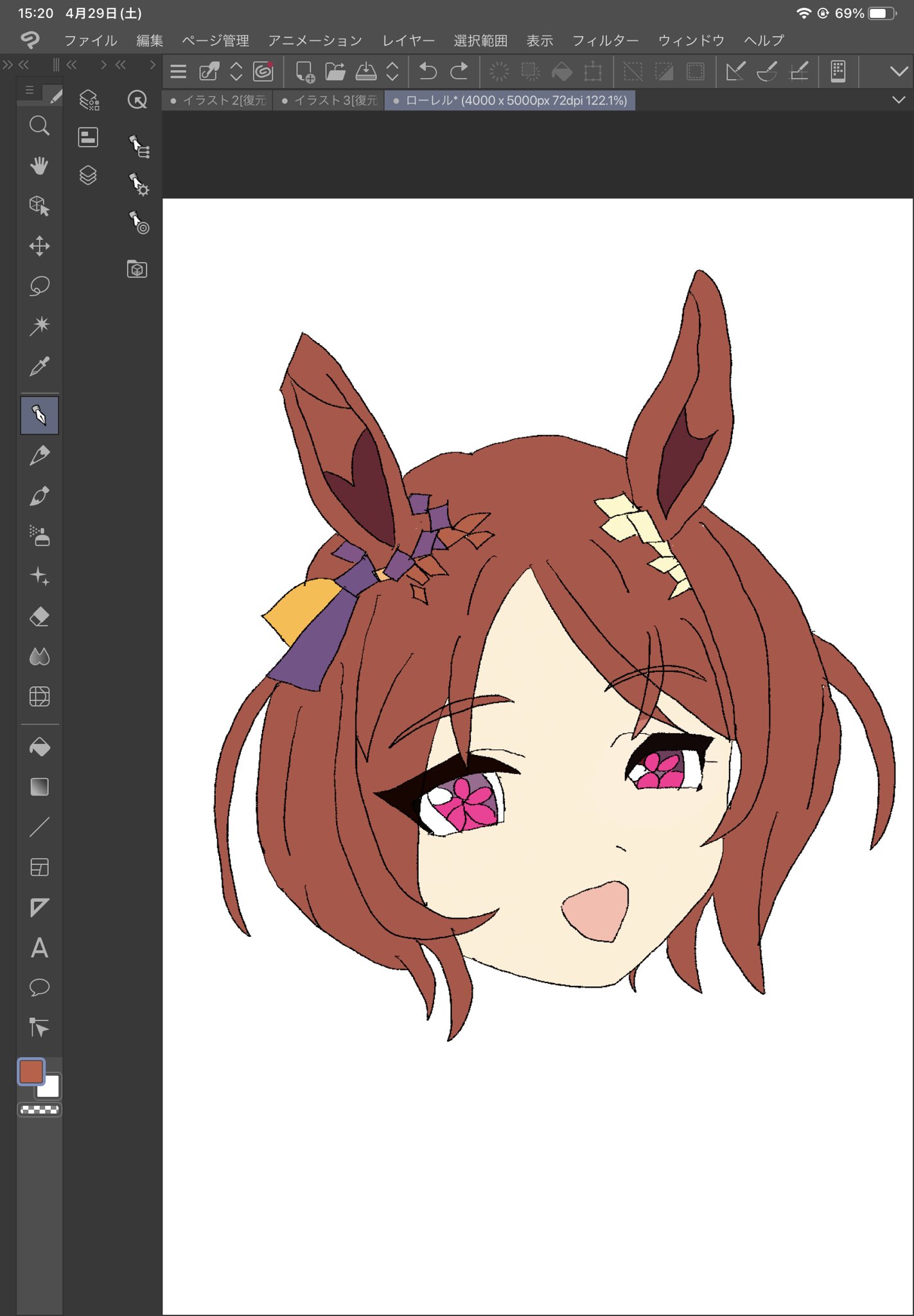The height and width of the screenshot is (1316, 914).
Task: Undo the last action
Action: pos(428,71)
